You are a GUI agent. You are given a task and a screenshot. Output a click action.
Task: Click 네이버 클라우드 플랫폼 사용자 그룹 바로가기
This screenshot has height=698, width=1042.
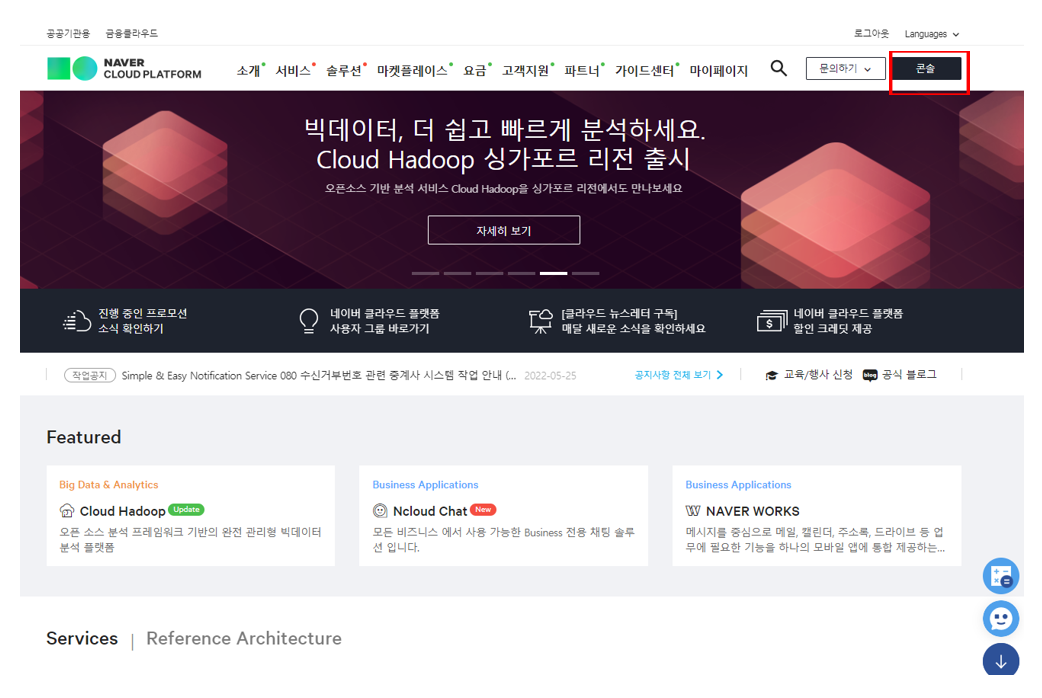385,321
